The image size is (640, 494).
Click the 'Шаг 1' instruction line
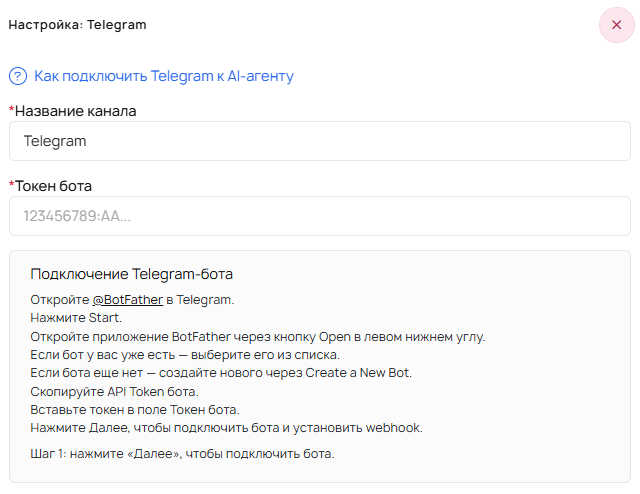(x=182, y=454)
